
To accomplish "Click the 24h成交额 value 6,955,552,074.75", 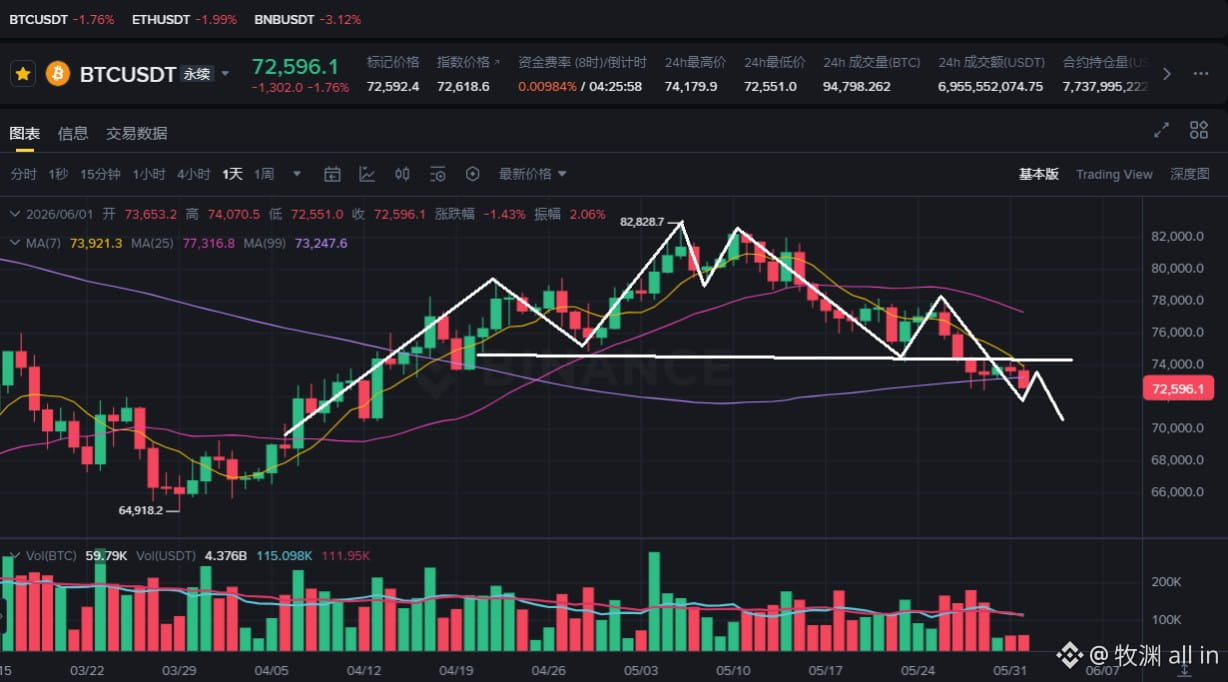I will 990,87.
